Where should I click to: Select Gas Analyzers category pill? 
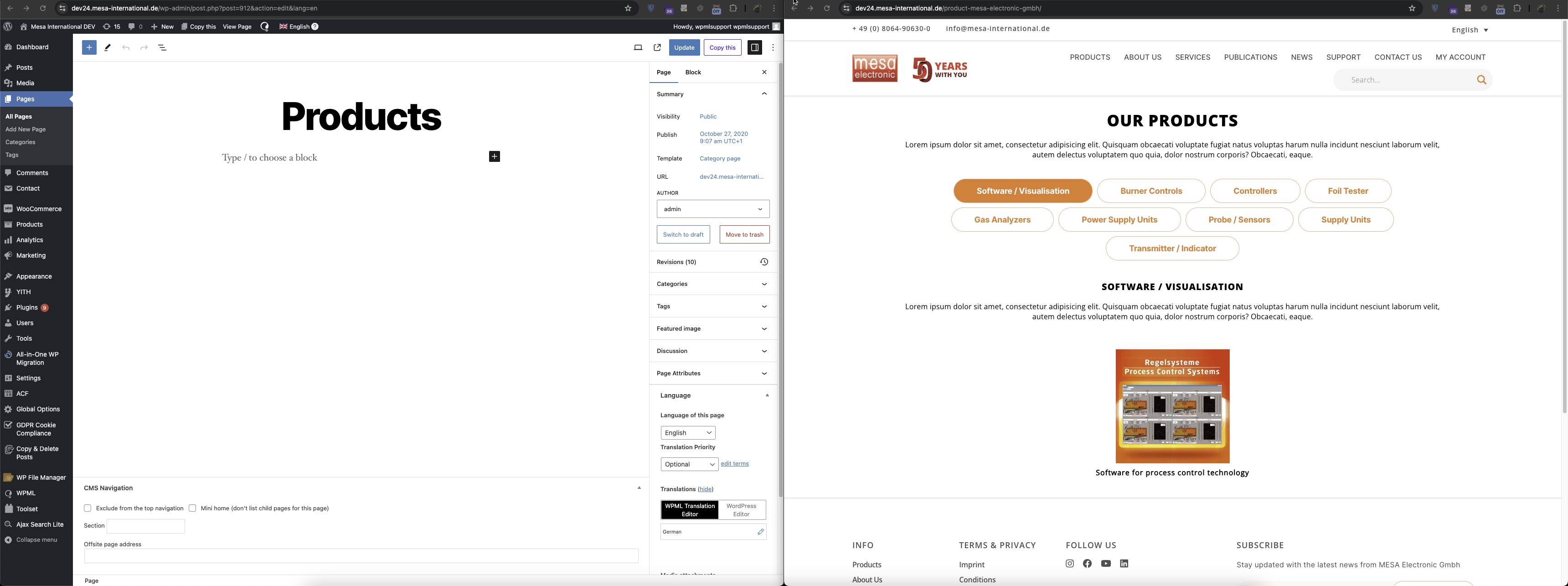(1002, 220)
